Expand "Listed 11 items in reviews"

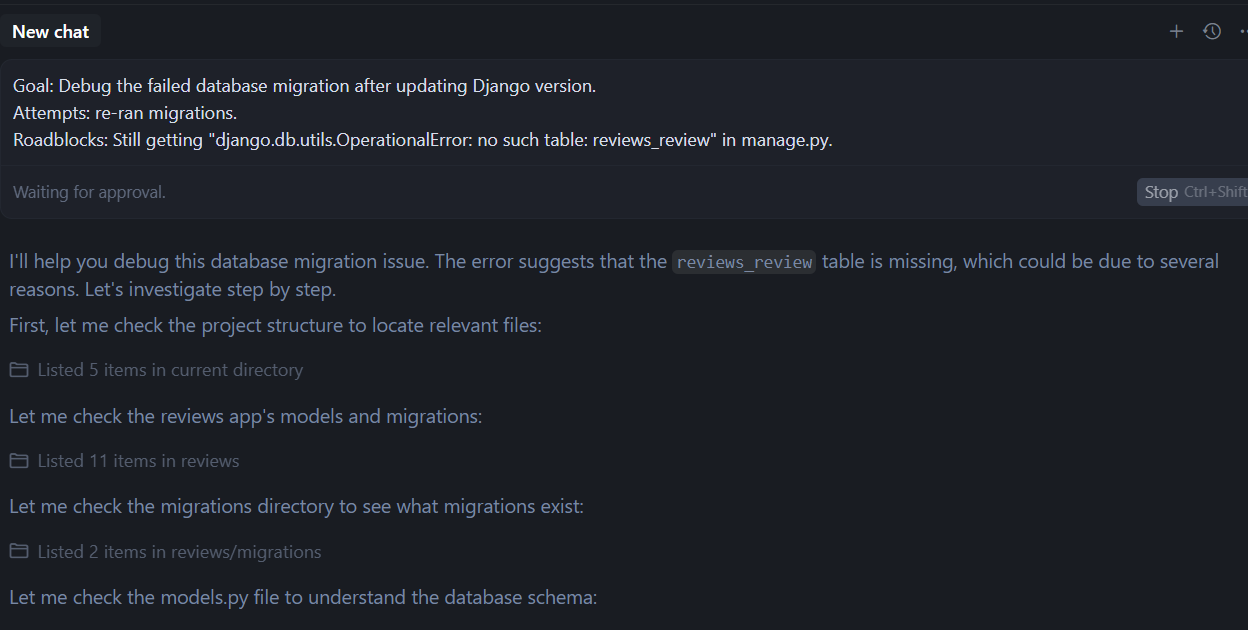(138, 461)
